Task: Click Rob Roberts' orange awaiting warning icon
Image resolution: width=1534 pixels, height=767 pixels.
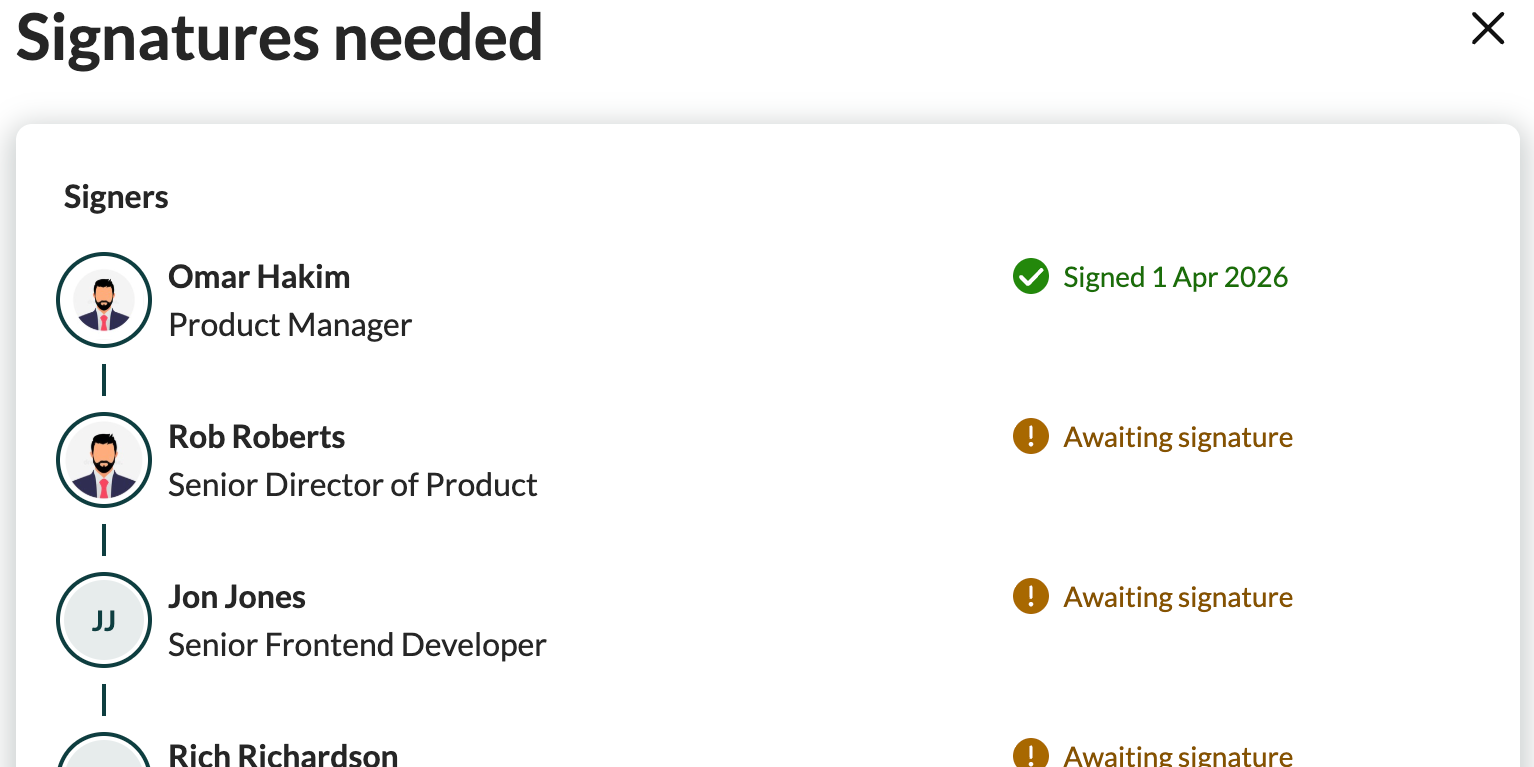Action: tap(1030, 437)
